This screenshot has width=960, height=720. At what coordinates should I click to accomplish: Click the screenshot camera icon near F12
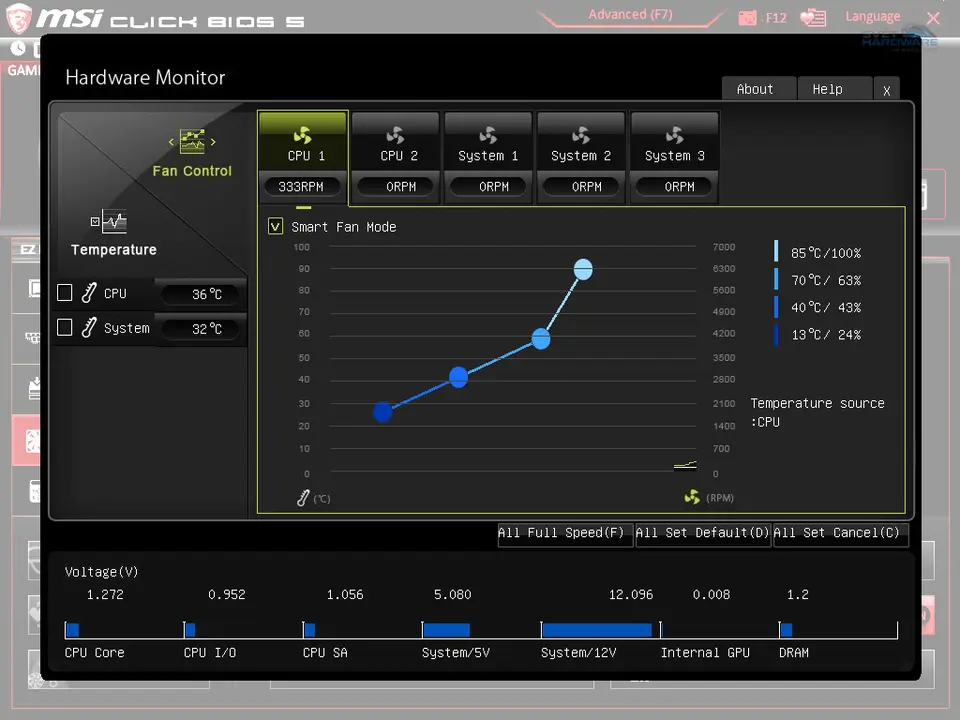748,17
